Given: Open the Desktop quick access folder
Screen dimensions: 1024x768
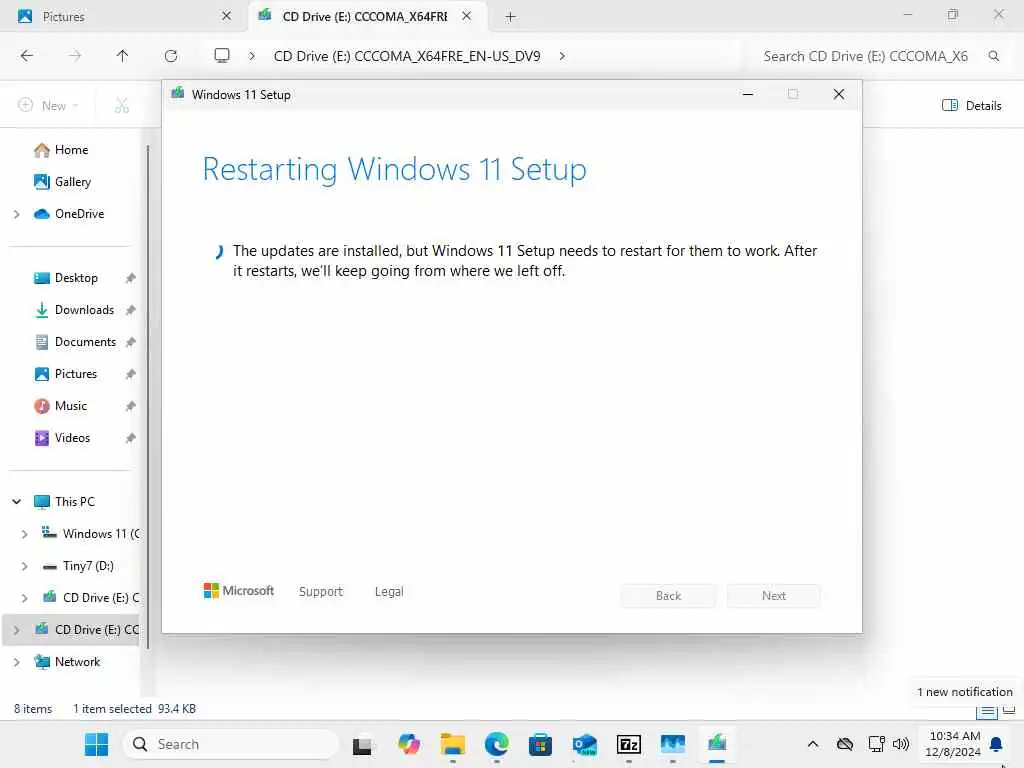Looking at the screenshot, I should click(65, 278).
